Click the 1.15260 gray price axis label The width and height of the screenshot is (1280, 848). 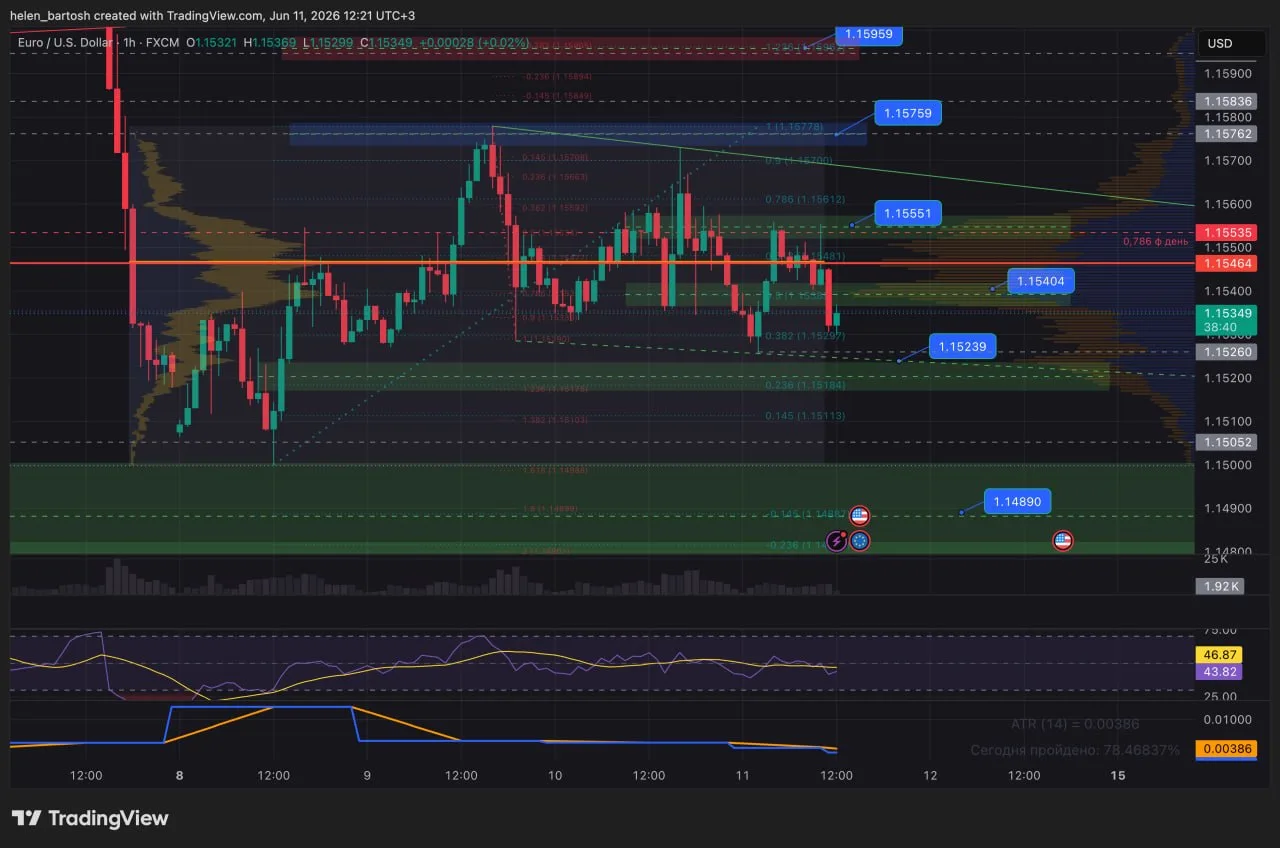[1227, 352]
